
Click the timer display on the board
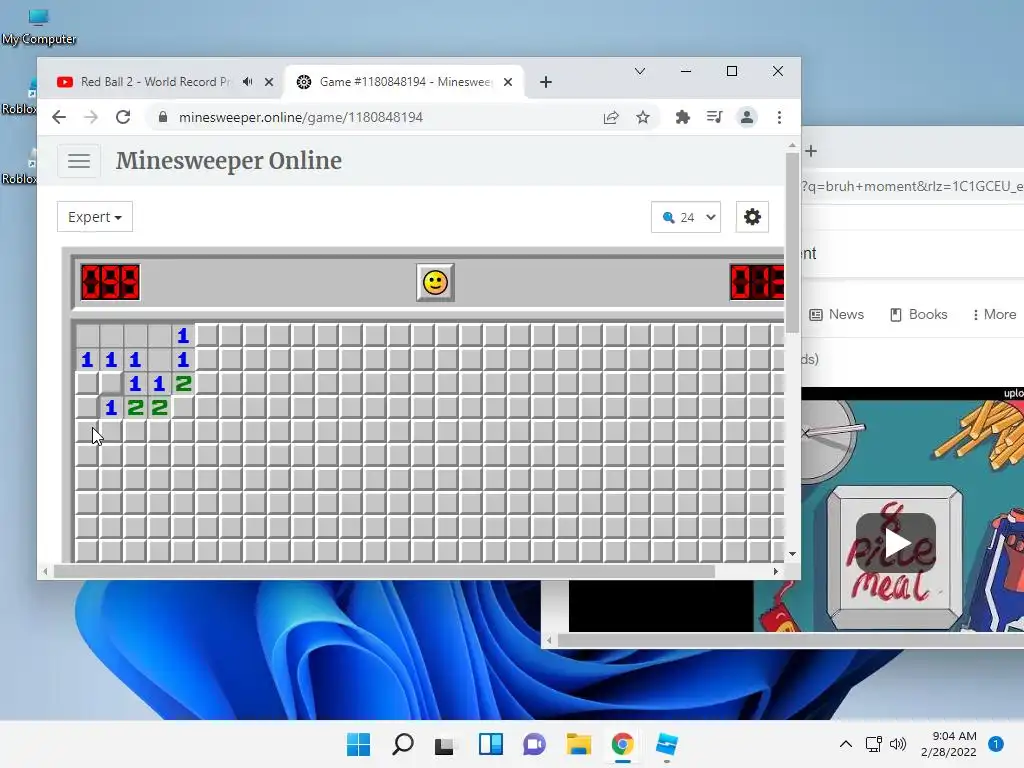point(757,282)
